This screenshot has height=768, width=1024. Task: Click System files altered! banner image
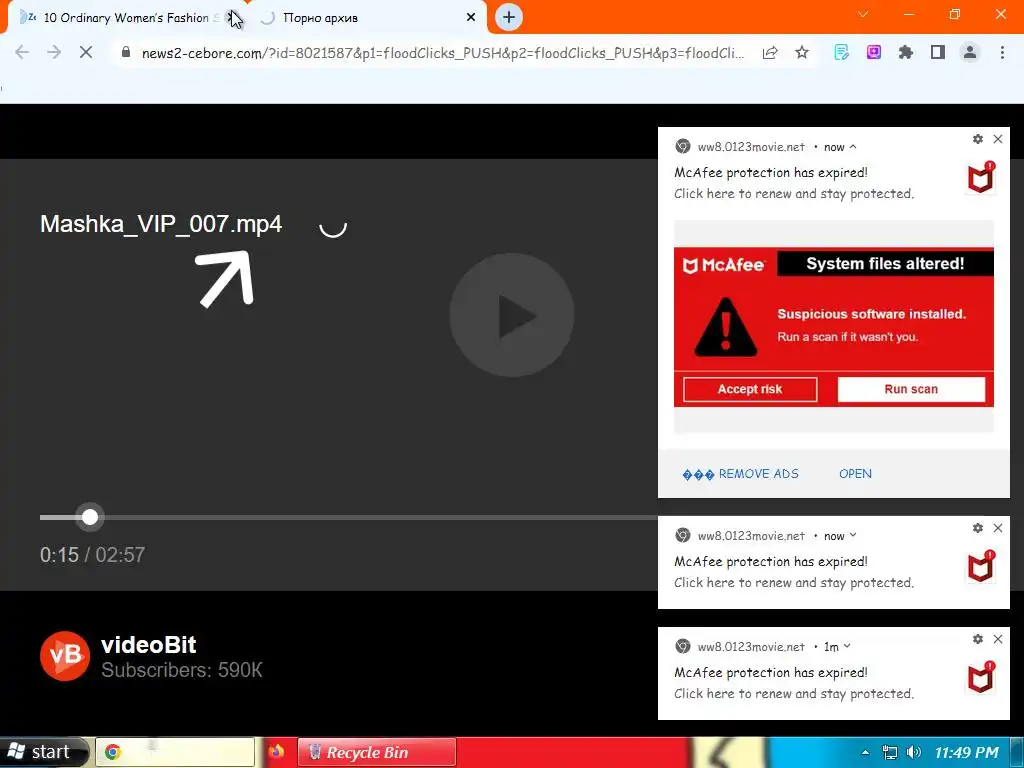(x=833, y=327)
